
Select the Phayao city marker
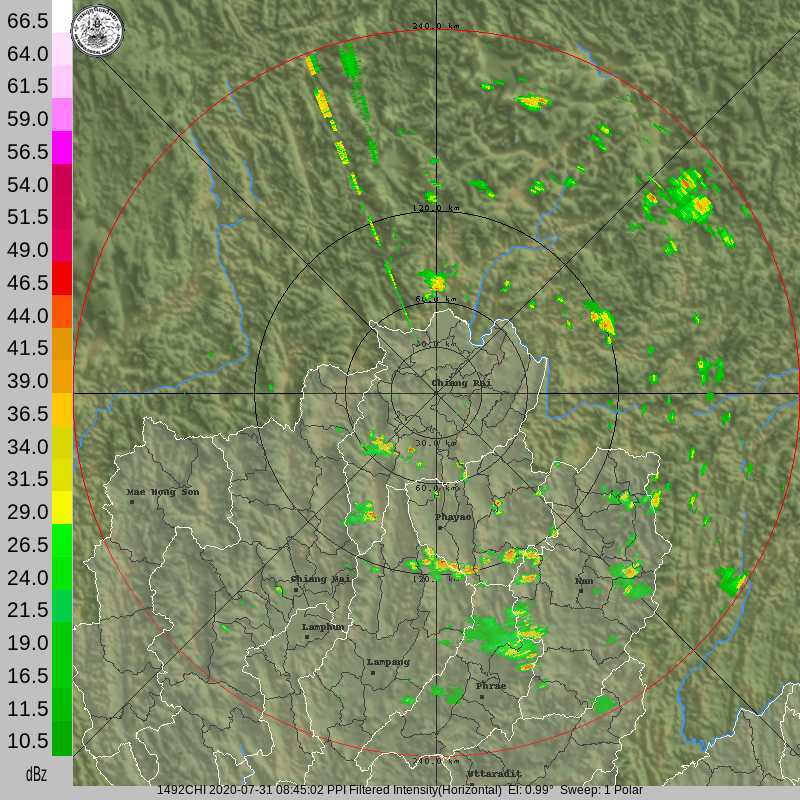441,527
